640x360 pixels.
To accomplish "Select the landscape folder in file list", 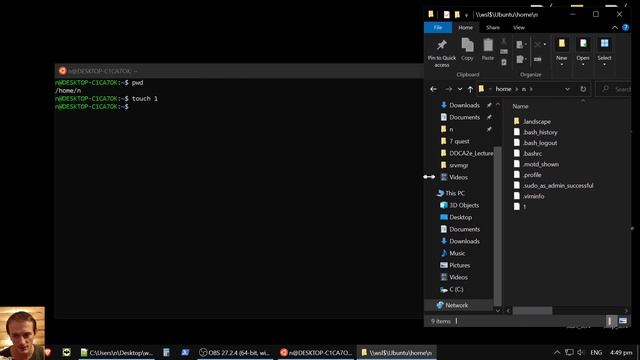I will tap(537, 121).
